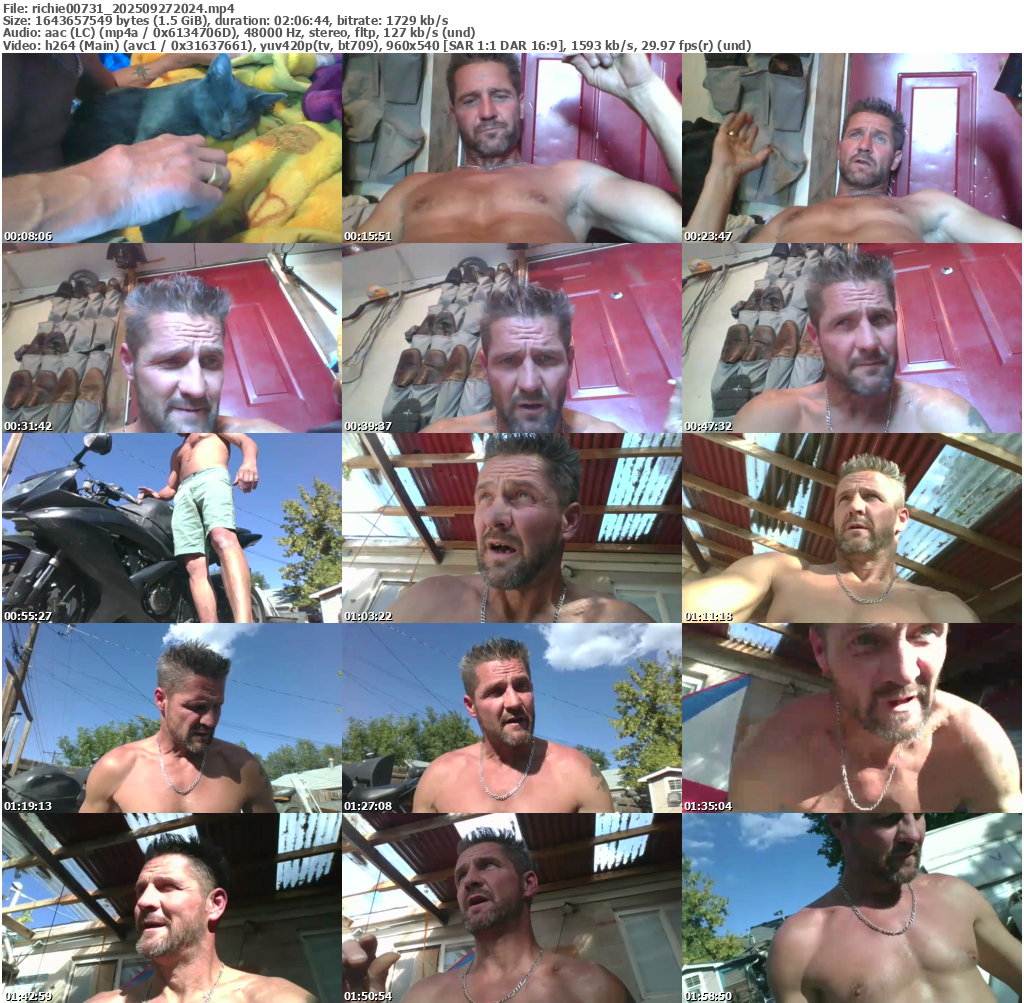This screenshot has height=1003, width=1024.
Task: Click the Size line in the header
Action: click(225, 20)
